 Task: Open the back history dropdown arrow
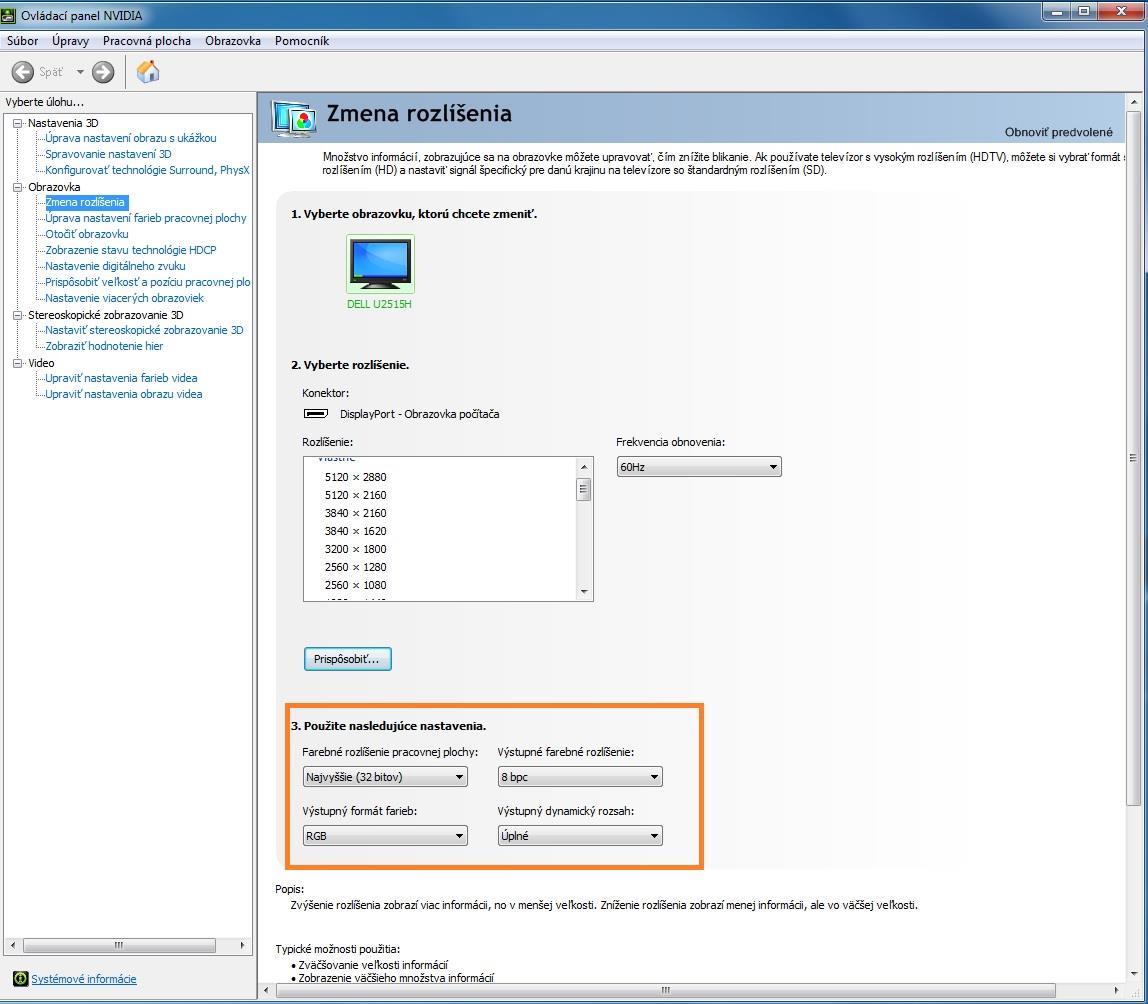(80, 72)
